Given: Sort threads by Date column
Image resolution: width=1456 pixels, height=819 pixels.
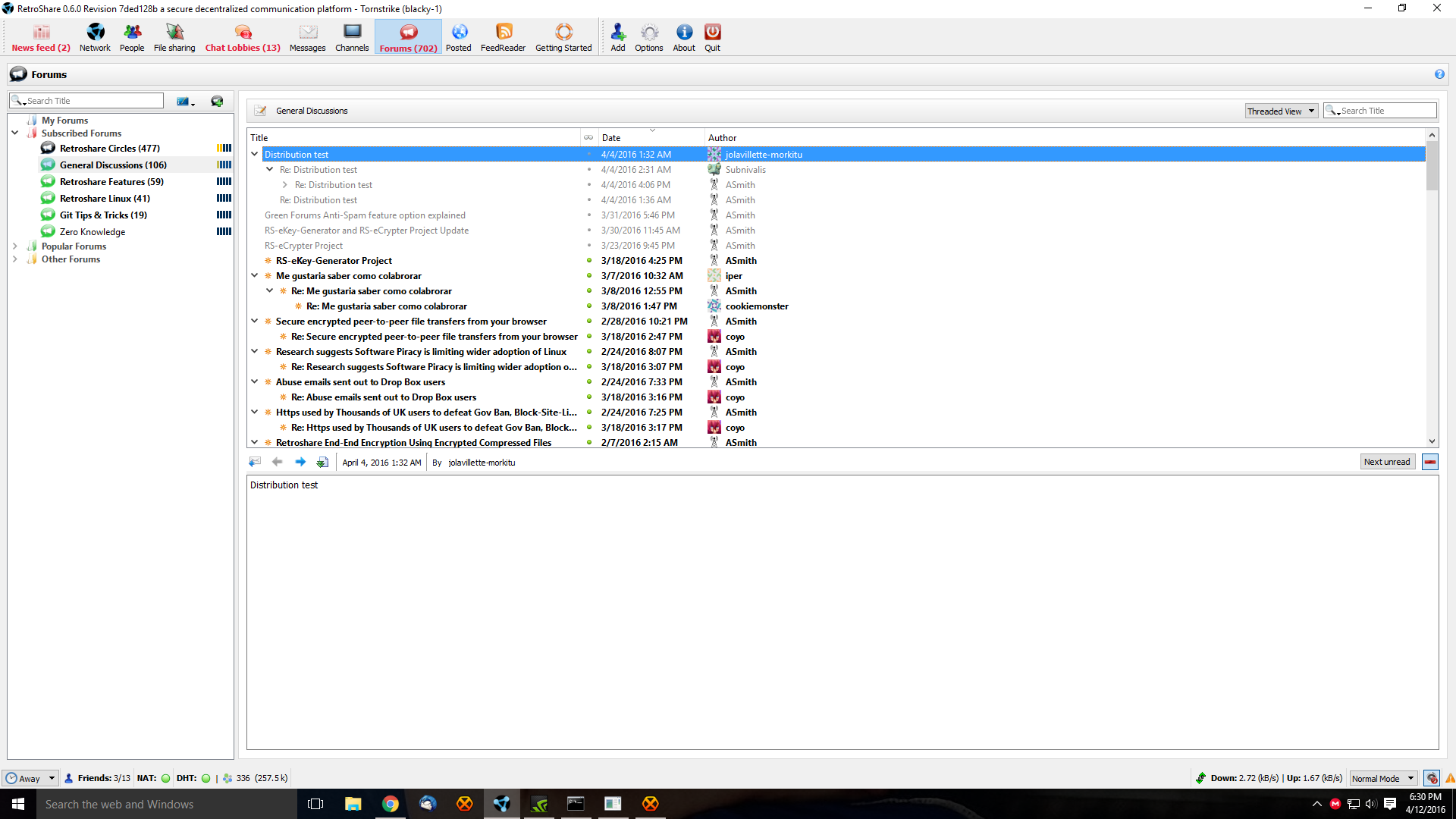Looking at the screenshot, I should point(651,137).
